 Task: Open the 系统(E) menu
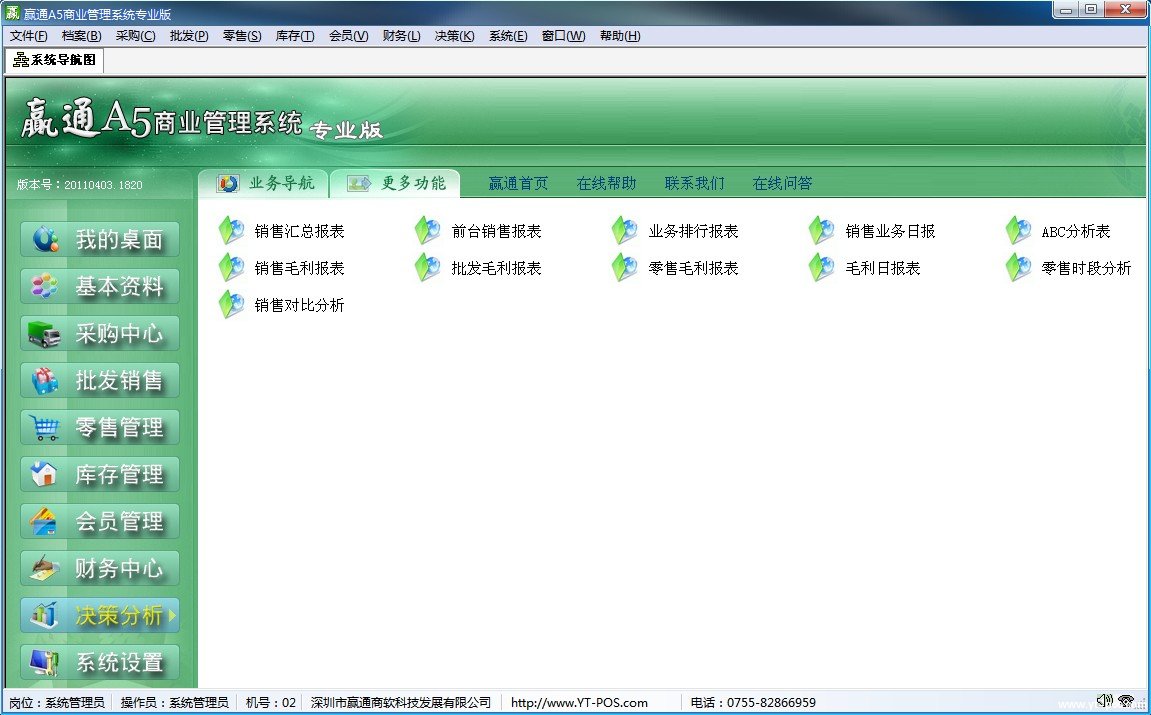coord(508,35)
